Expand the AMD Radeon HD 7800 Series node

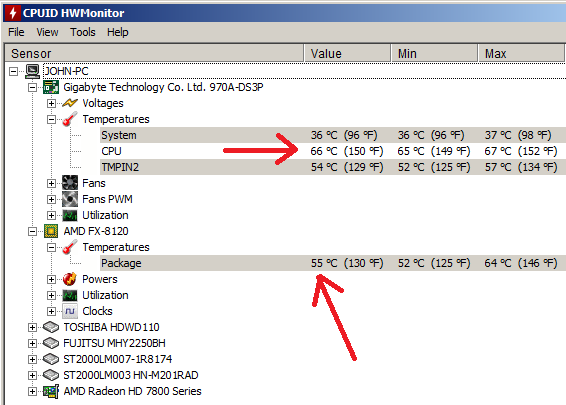click(x=32, y=391)
